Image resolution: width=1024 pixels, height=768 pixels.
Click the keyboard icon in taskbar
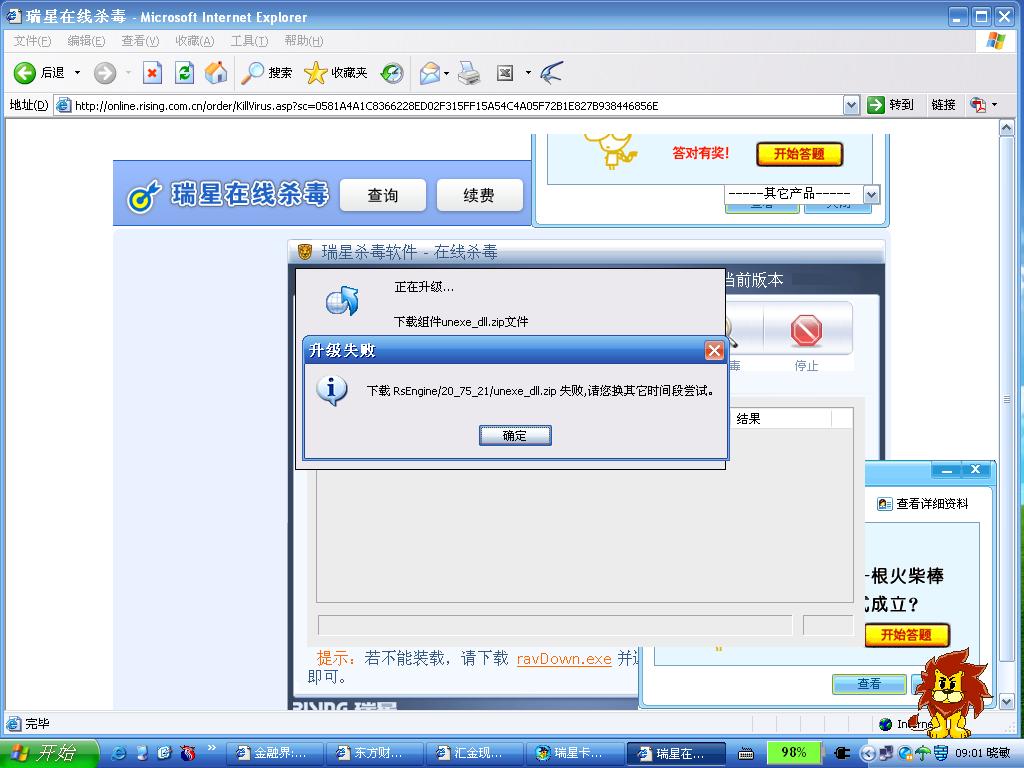tap(746, 754)
